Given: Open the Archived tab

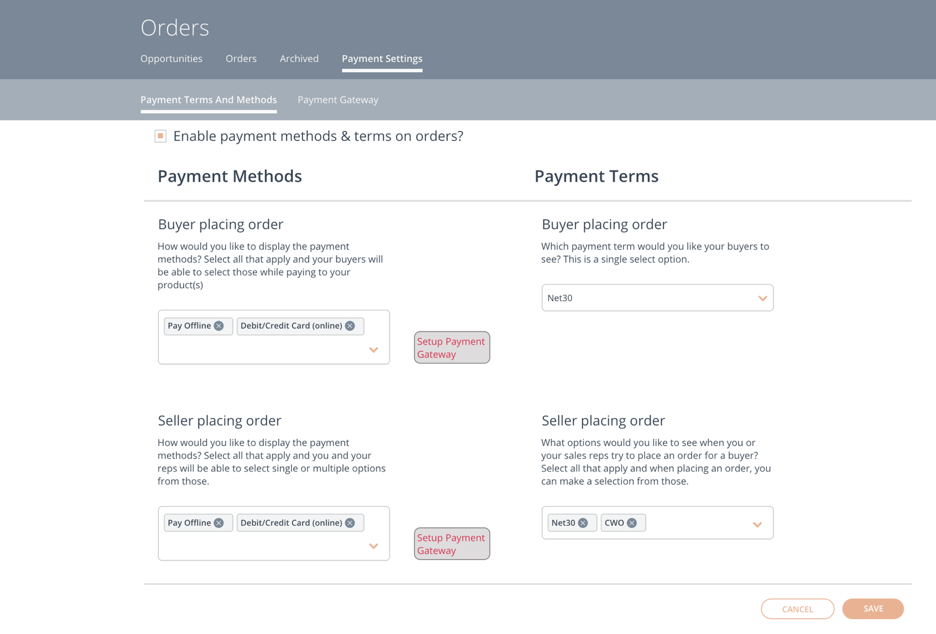Looking at the screenshot, I should point(299,59).
